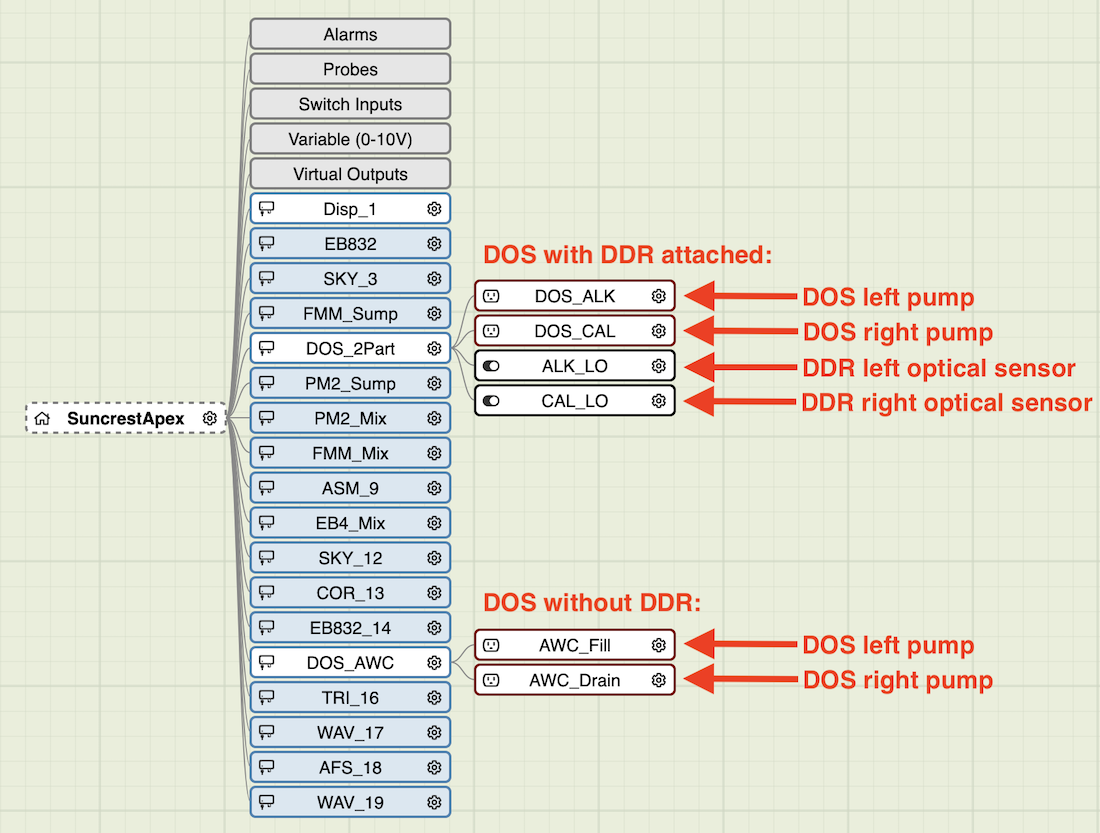The width and height of the screenshot is (1100, 833).
Task: Toggle the ALK_LO switch icon
Action: (491, 366)
